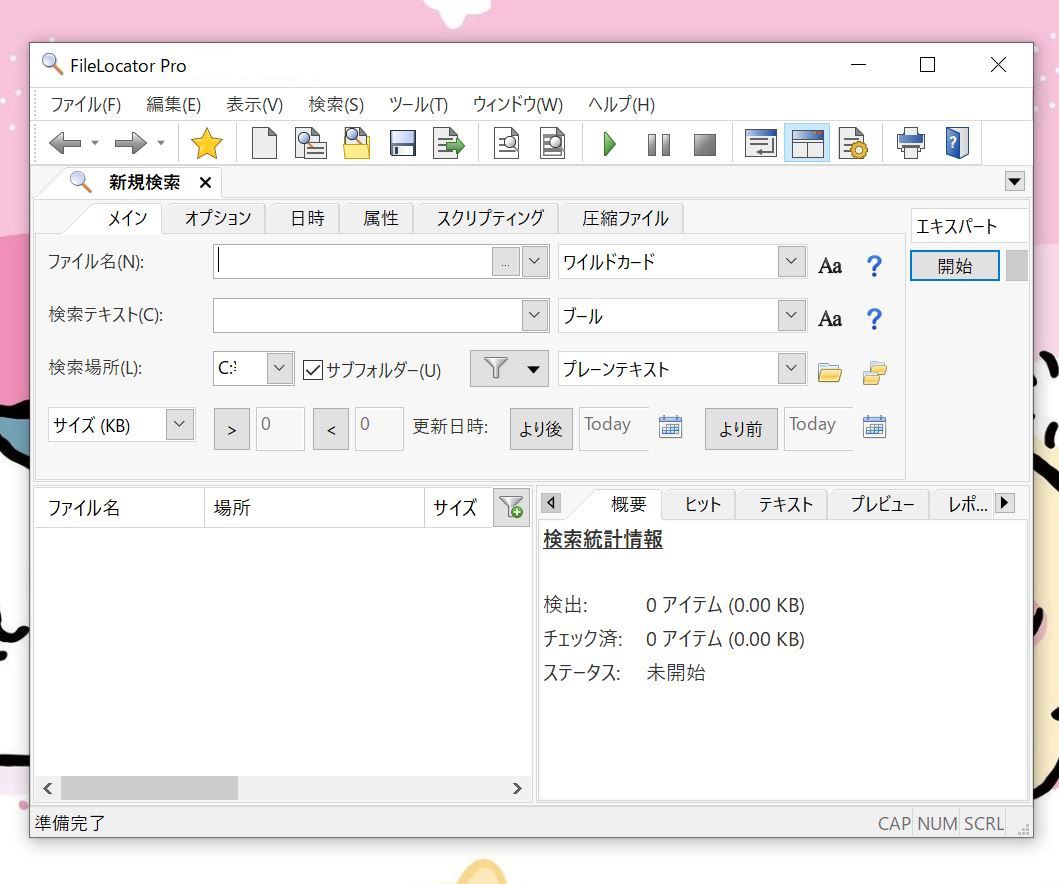Toggle word wrap toolbar icon

pos(760,143)
